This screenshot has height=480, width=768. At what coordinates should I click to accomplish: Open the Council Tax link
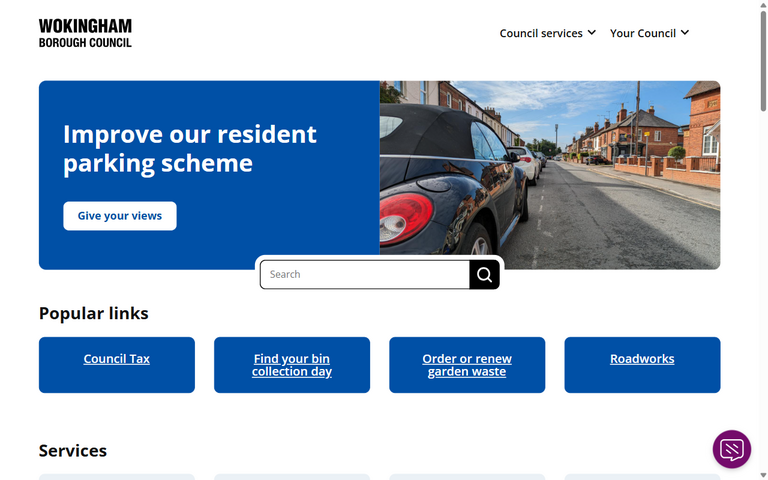click(x=117, y=359)
